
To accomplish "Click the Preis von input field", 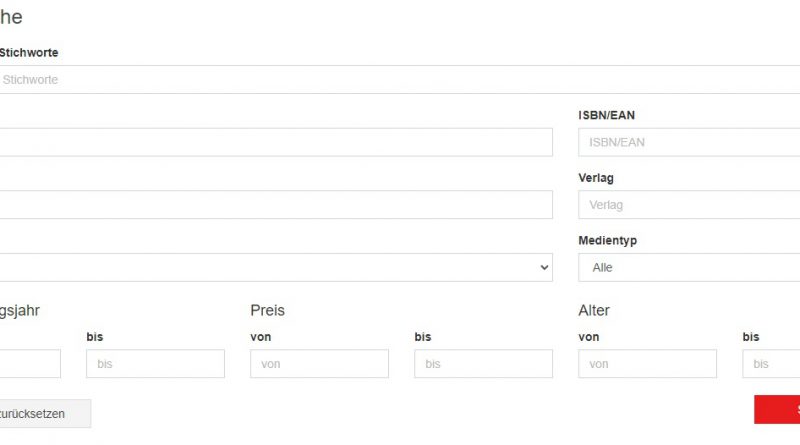I will pos(319,364).
